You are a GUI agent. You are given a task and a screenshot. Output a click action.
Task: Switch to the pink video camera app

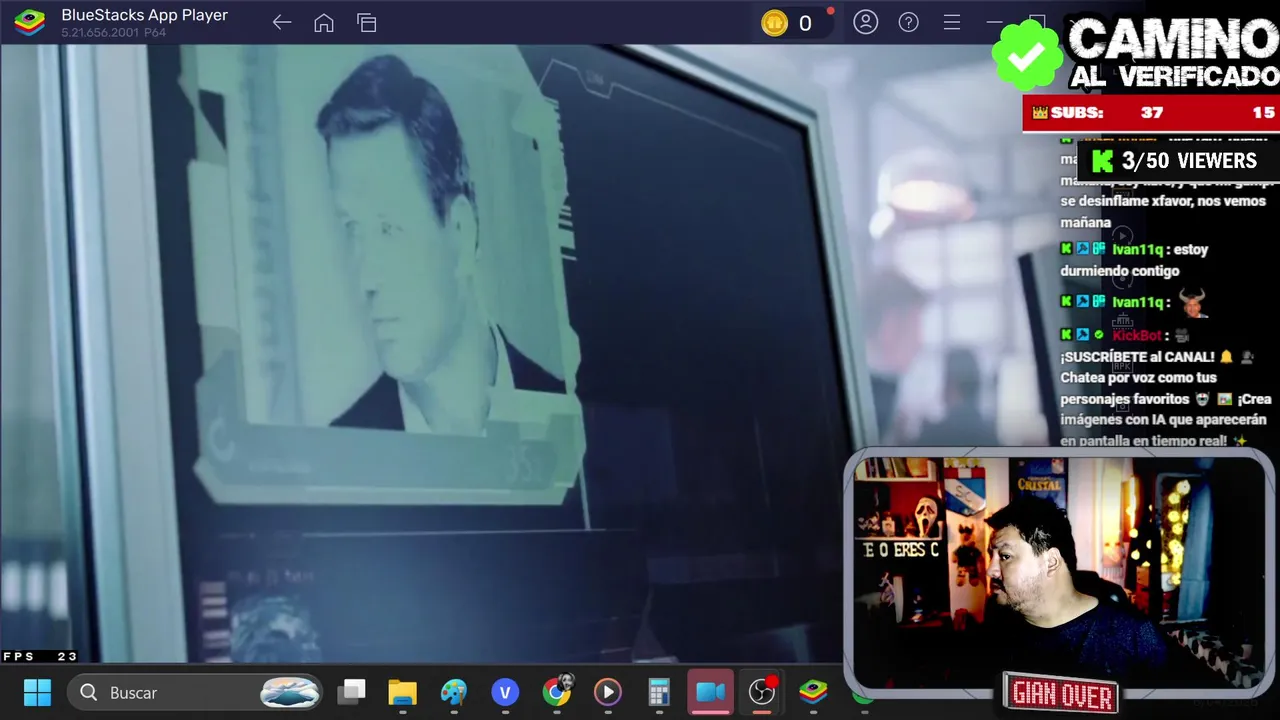711,692
